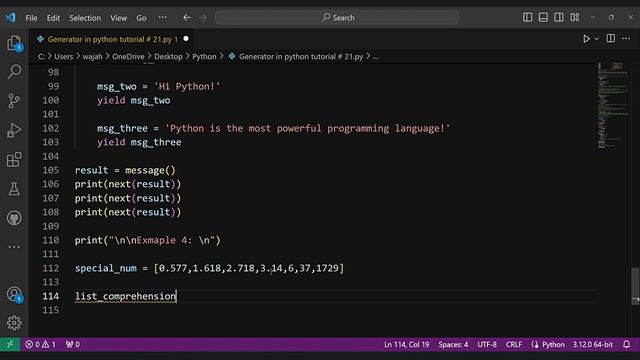Go to line via Ln 114, Col 19

click(407, 344)
